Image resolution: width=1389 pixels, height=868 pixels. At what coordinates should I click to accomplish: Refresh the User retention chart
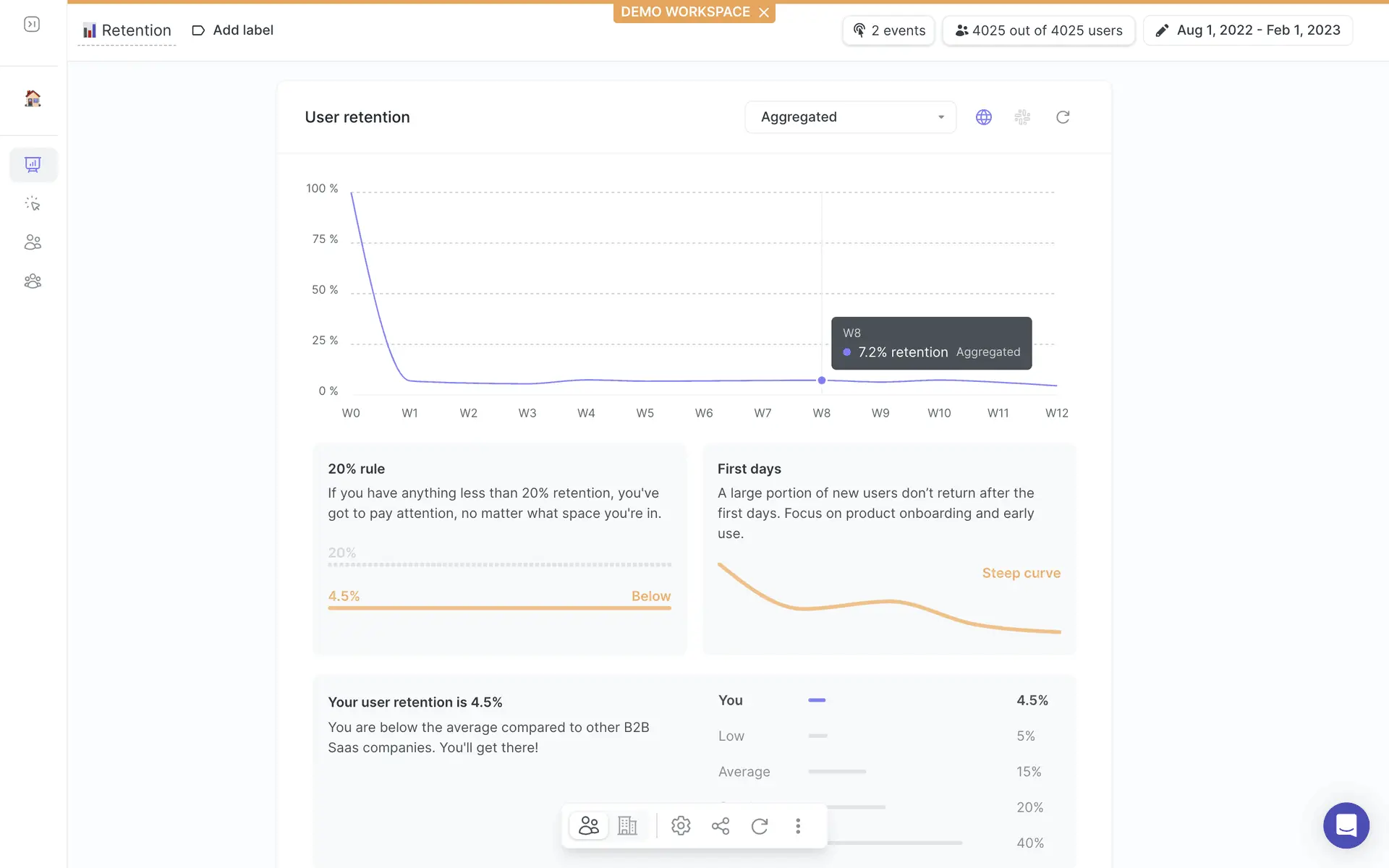pyautogui.click(x=1062, y=117)
